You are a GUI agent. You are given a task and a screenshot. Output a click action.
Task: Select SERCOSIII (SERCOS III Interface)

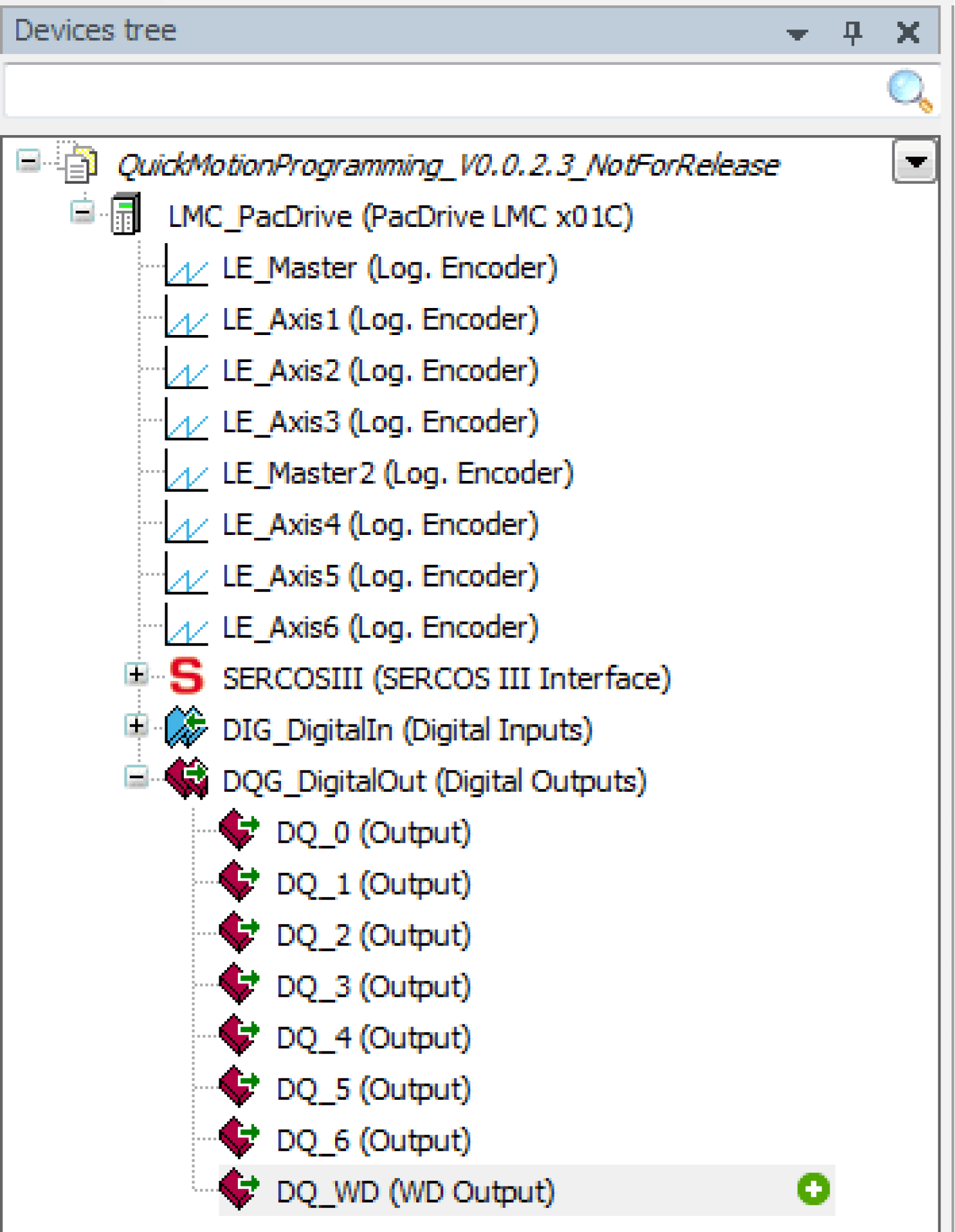point(447,679)
